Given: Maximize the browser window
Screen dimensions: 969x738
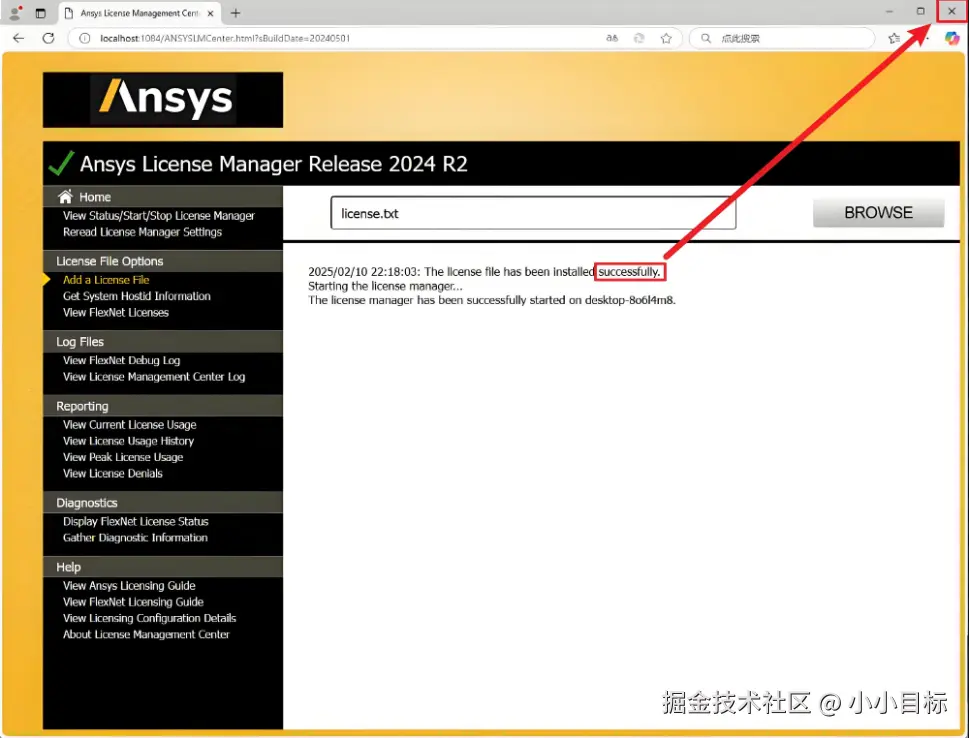Looking at the screenshot, I should point(920,11).
